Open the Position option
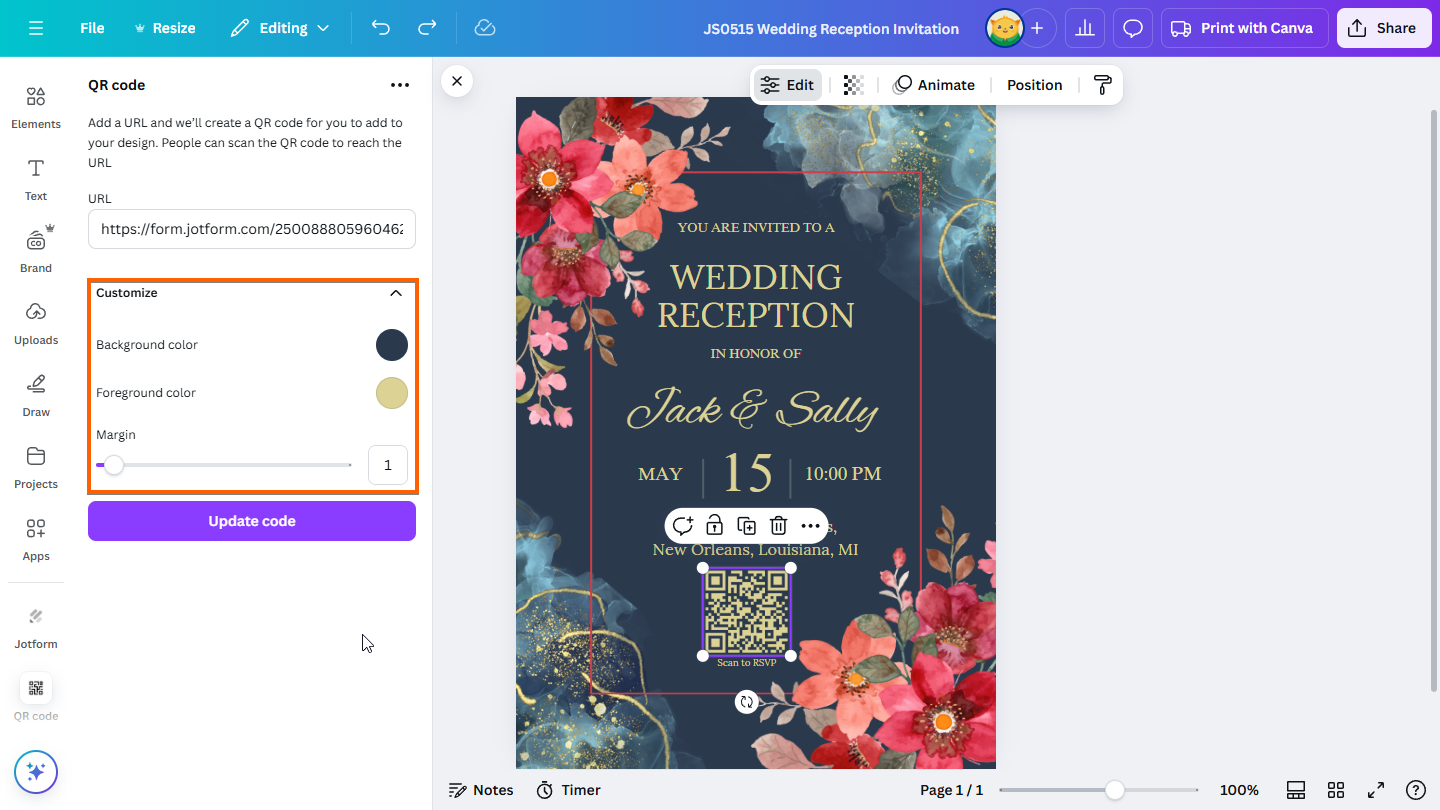 (1035, 85)
